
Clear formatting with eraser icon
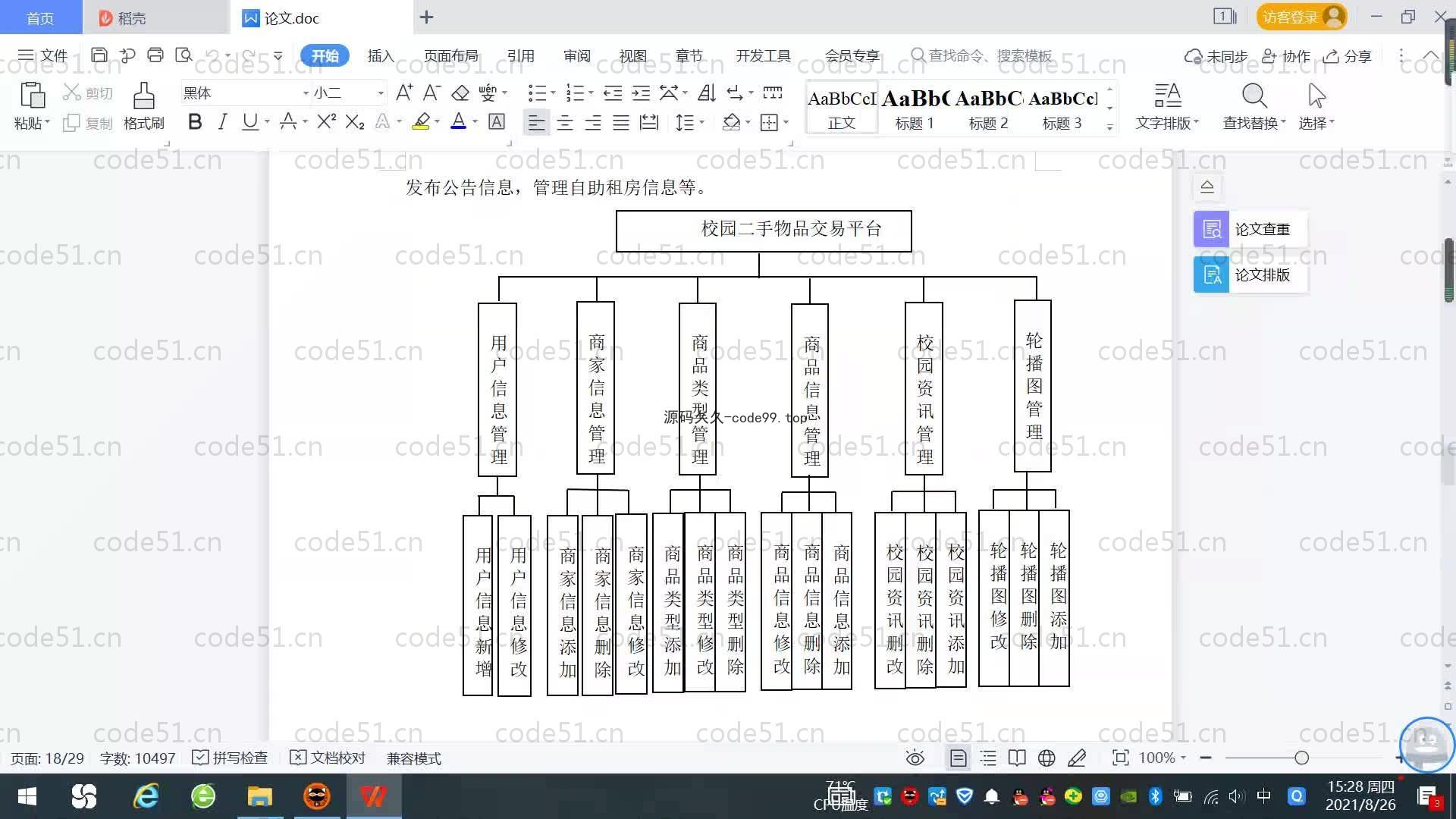(x=460, y=93)
